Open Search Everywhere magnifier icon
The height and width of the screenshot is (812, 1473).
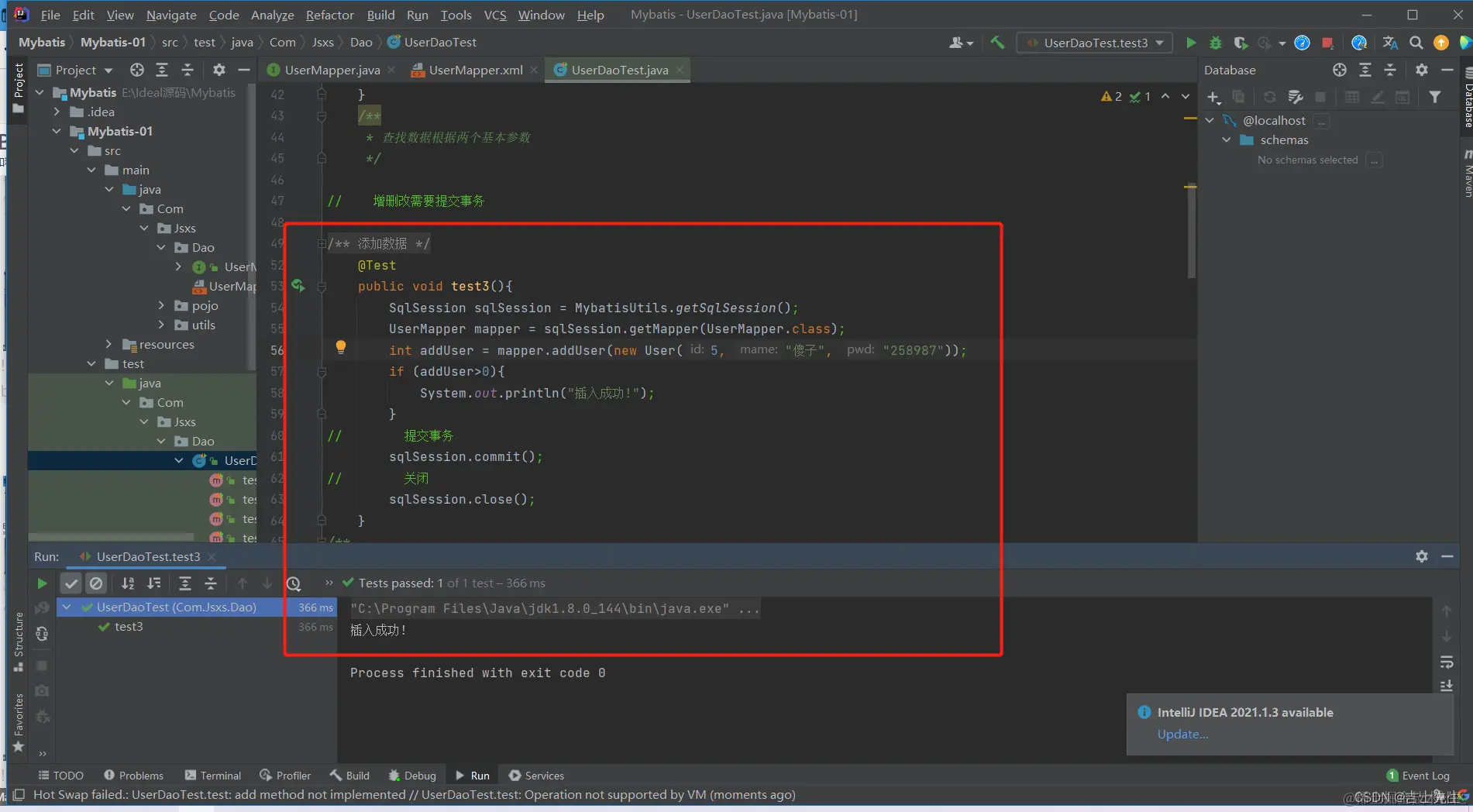click(1416, 43)
